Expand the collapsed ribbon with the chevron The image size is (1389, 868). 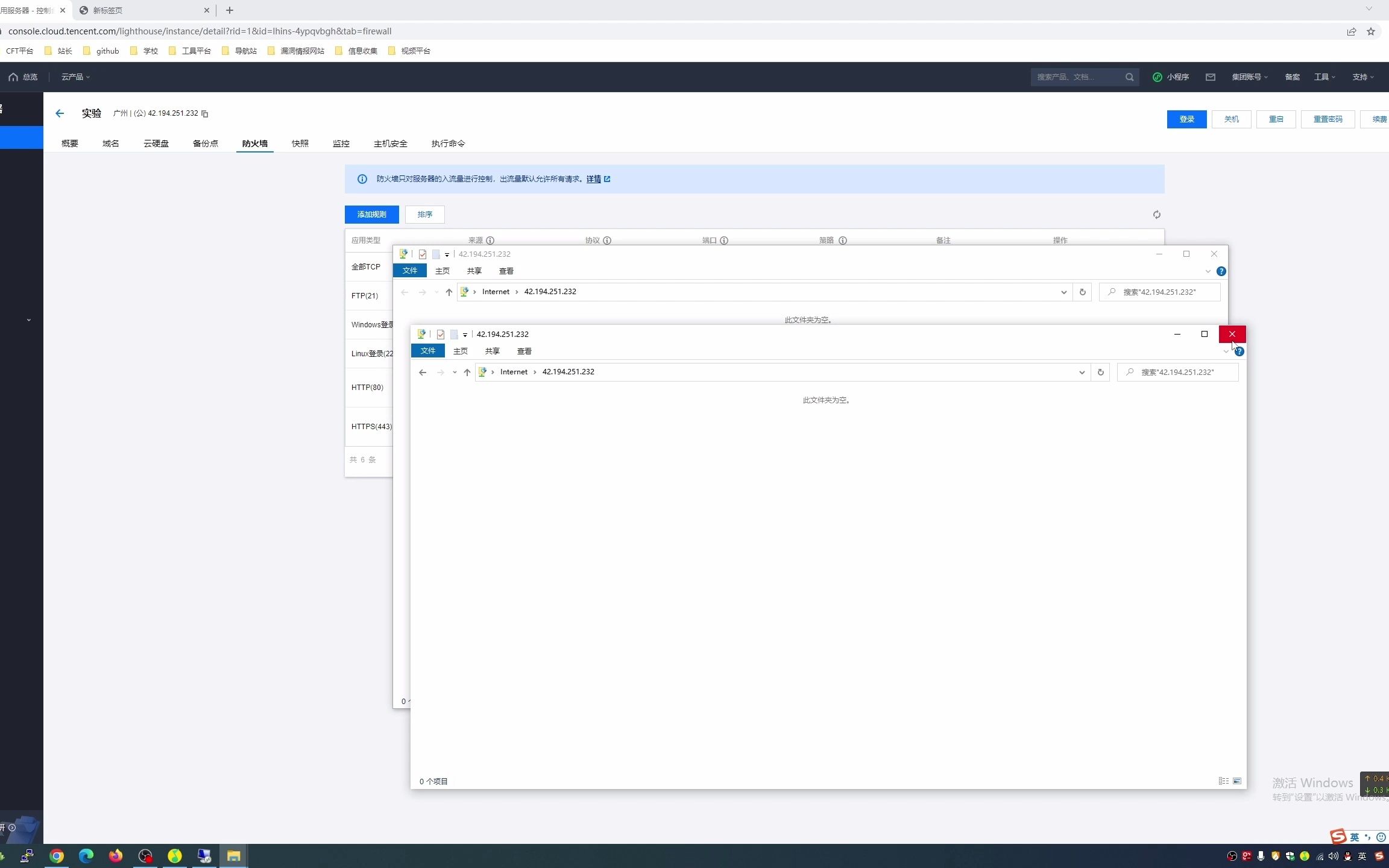pos(1224,351)
